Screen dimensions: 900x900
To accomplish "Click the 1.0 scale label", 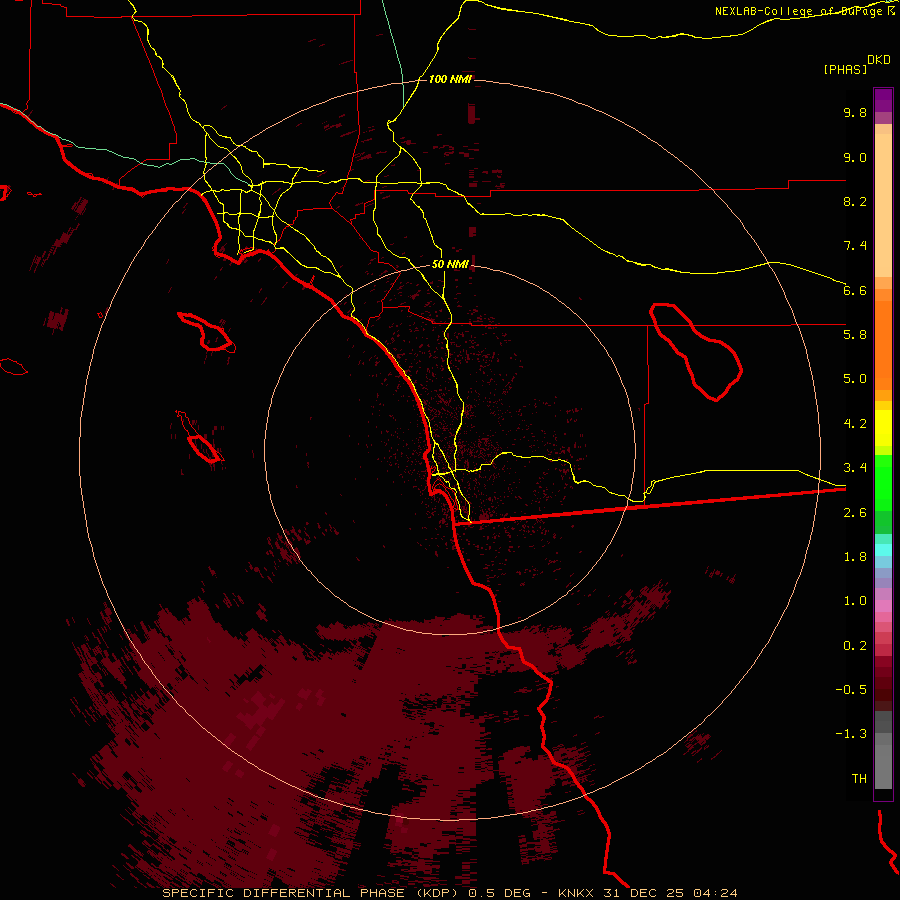I will (x=855, y=601).
